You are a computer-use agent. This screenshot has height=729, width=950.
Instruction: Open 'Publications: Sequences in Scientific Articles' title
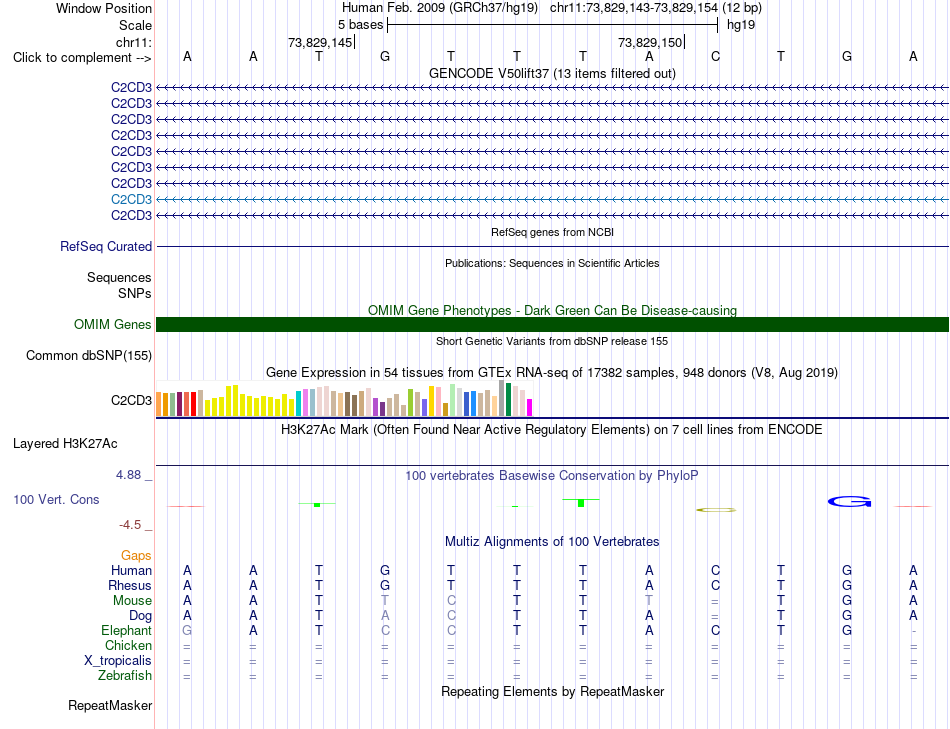(552, 263)
